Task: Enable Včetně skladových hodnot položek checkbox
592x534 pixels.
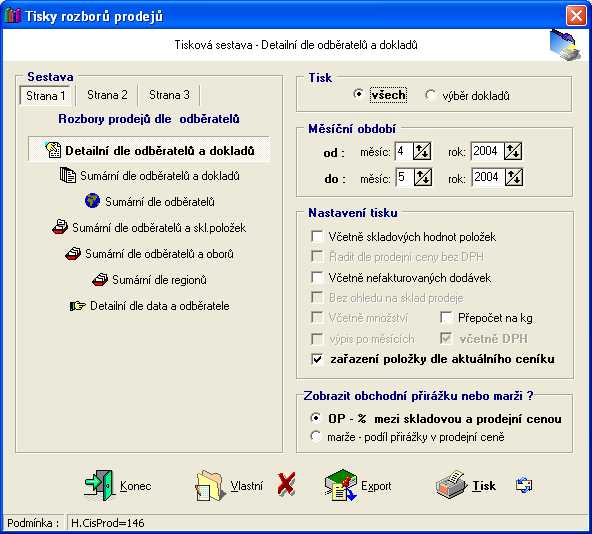Action: [317, 237]
